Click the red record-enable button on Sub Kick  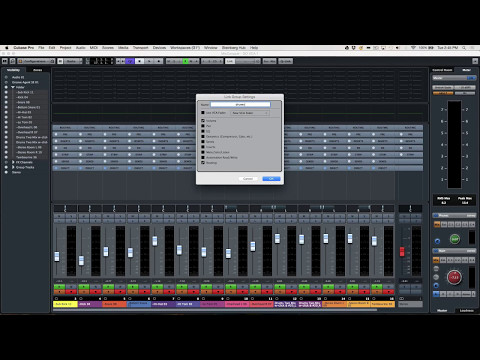click(x=71, y=292)
